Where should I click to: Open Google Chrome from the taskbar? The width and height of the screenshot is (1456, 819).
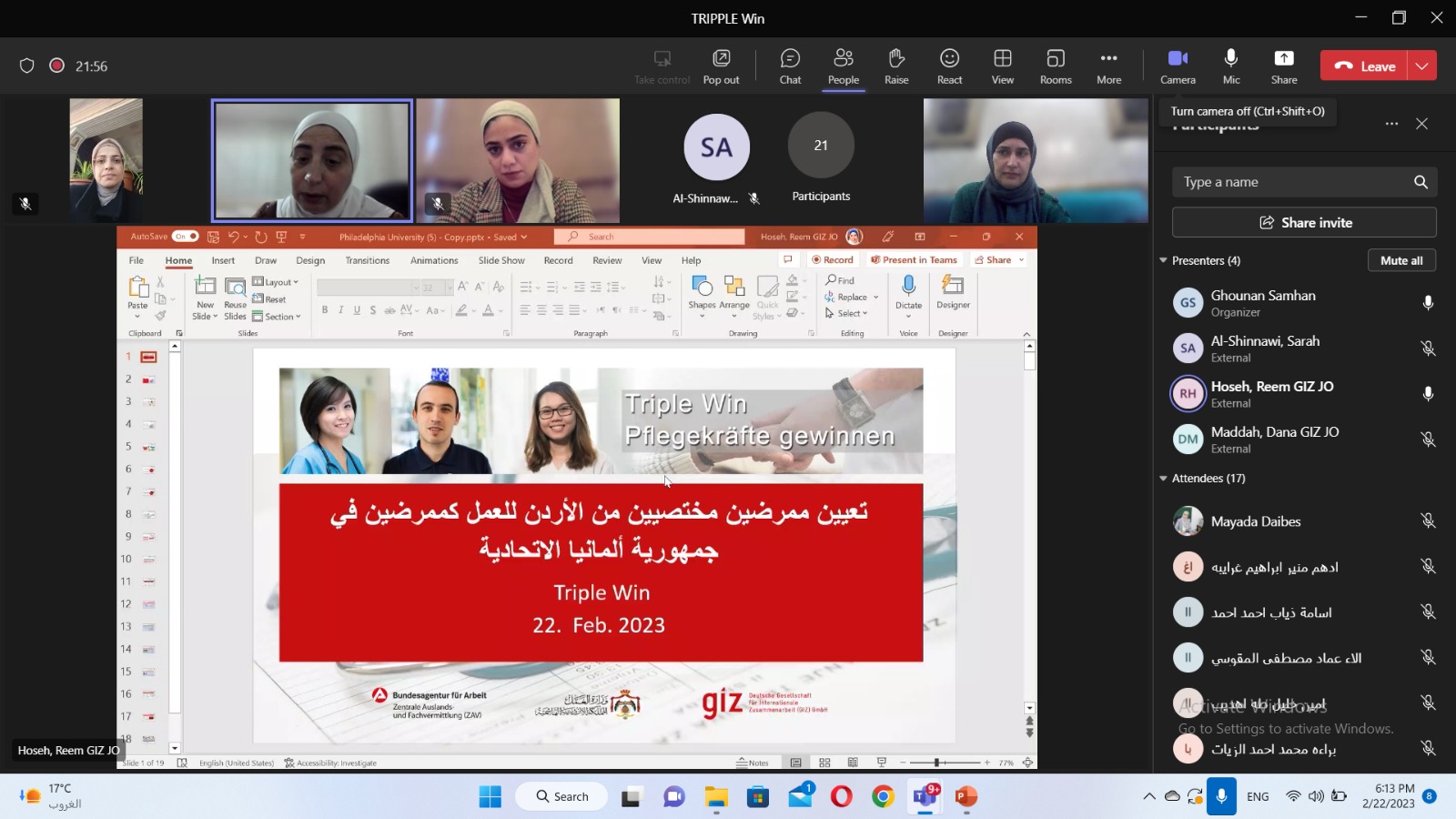(x=883, y=797)
